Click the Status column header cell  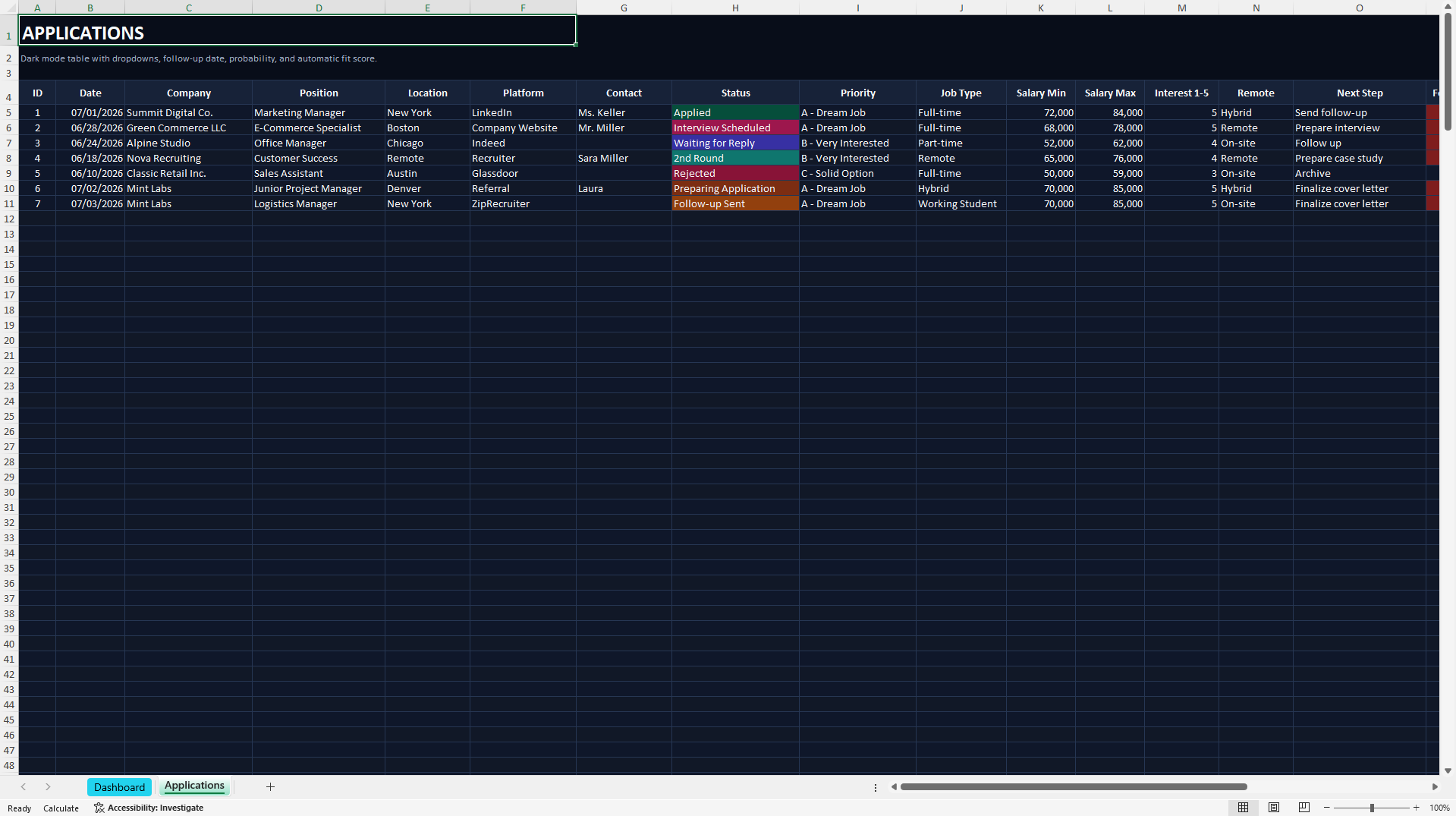click(x=735, y=93)
